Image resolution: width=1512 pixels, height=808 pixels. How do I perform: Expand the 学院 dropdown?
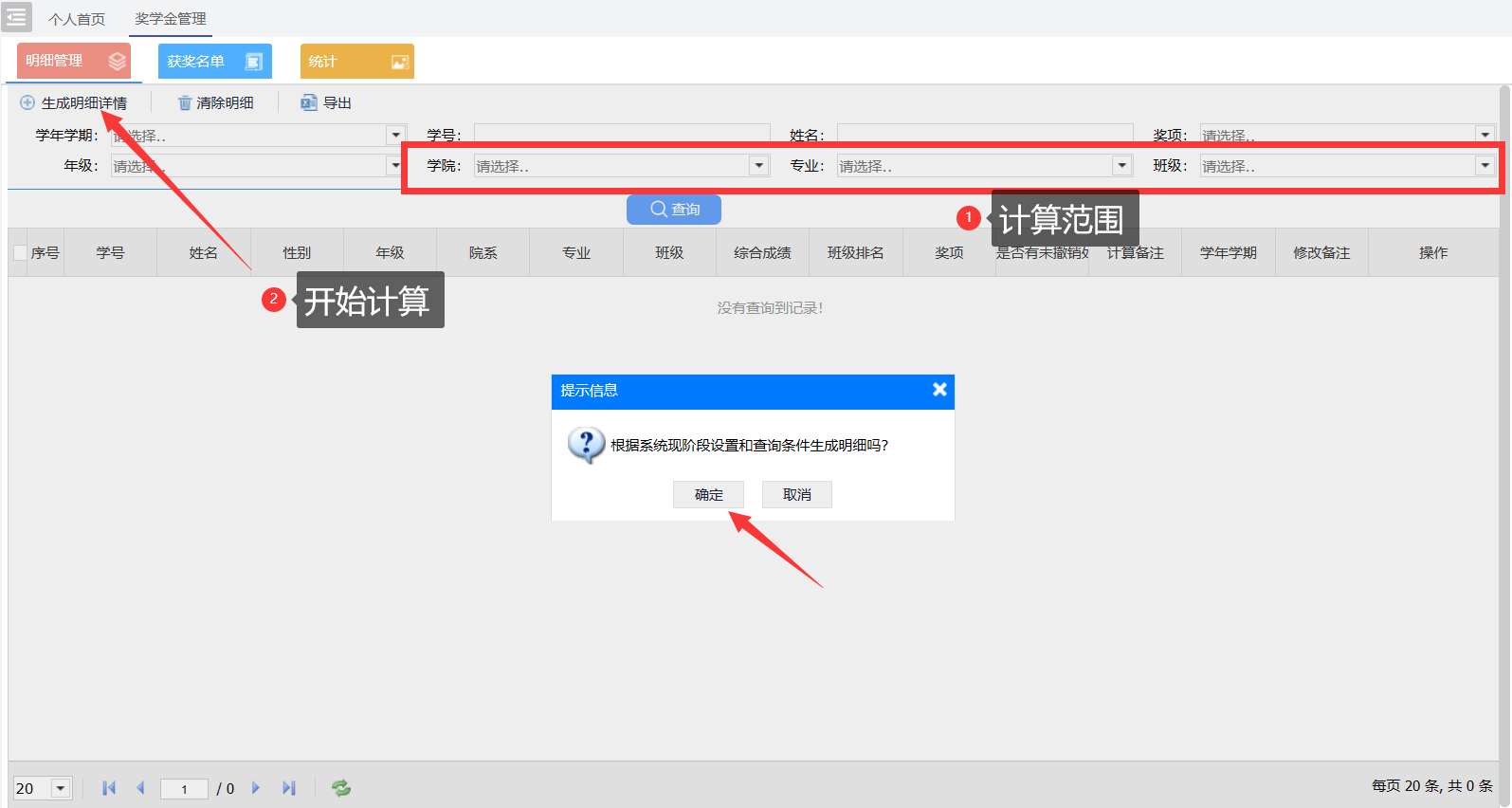(758, 166)
